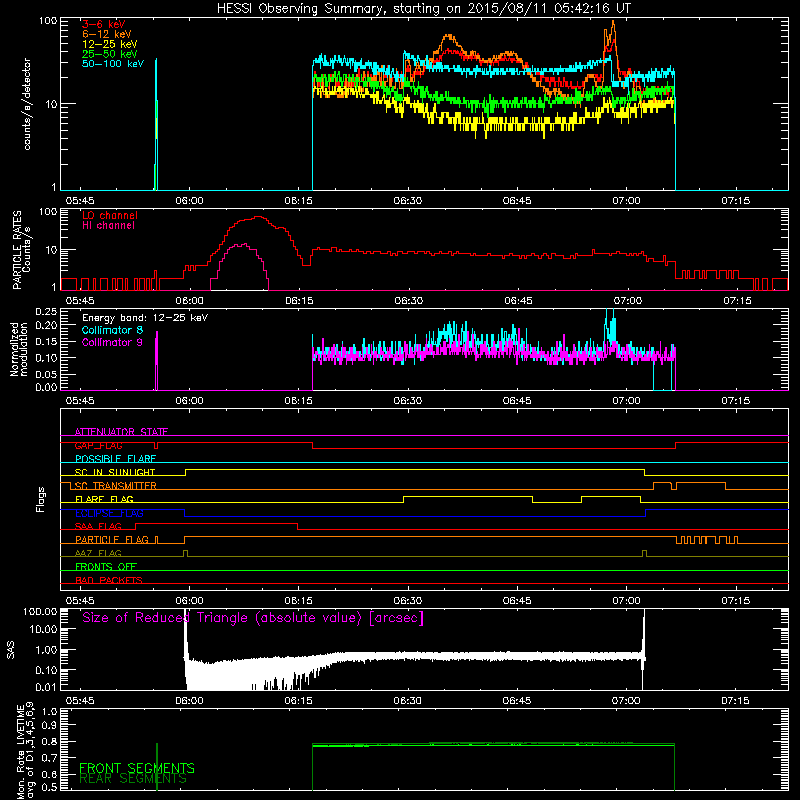Select the Collimator 9 legend label
This screenshot has width=800, height=800.
pyautogui.click(x=112, y=342)
